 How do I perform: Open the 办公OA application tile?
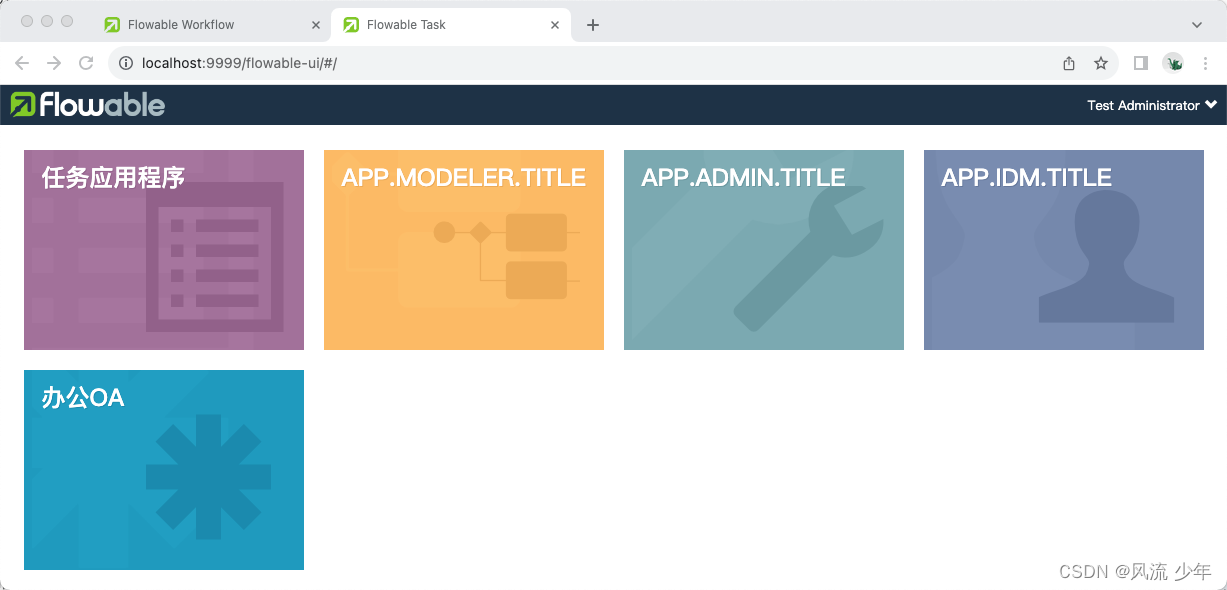tap(163, 470)
